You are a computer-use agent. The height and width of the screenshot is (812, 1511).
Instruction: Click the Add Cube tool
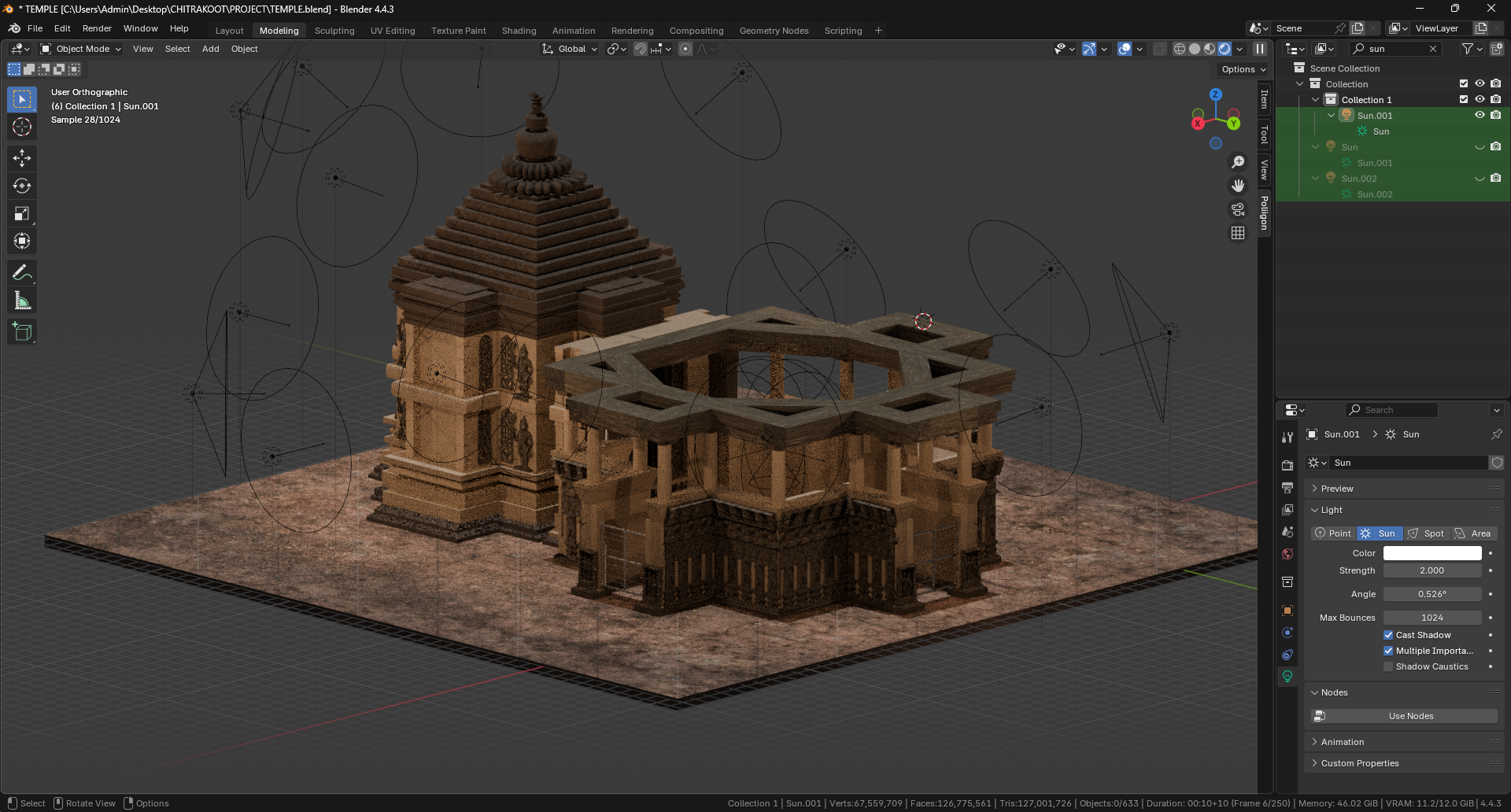(22, 332)
